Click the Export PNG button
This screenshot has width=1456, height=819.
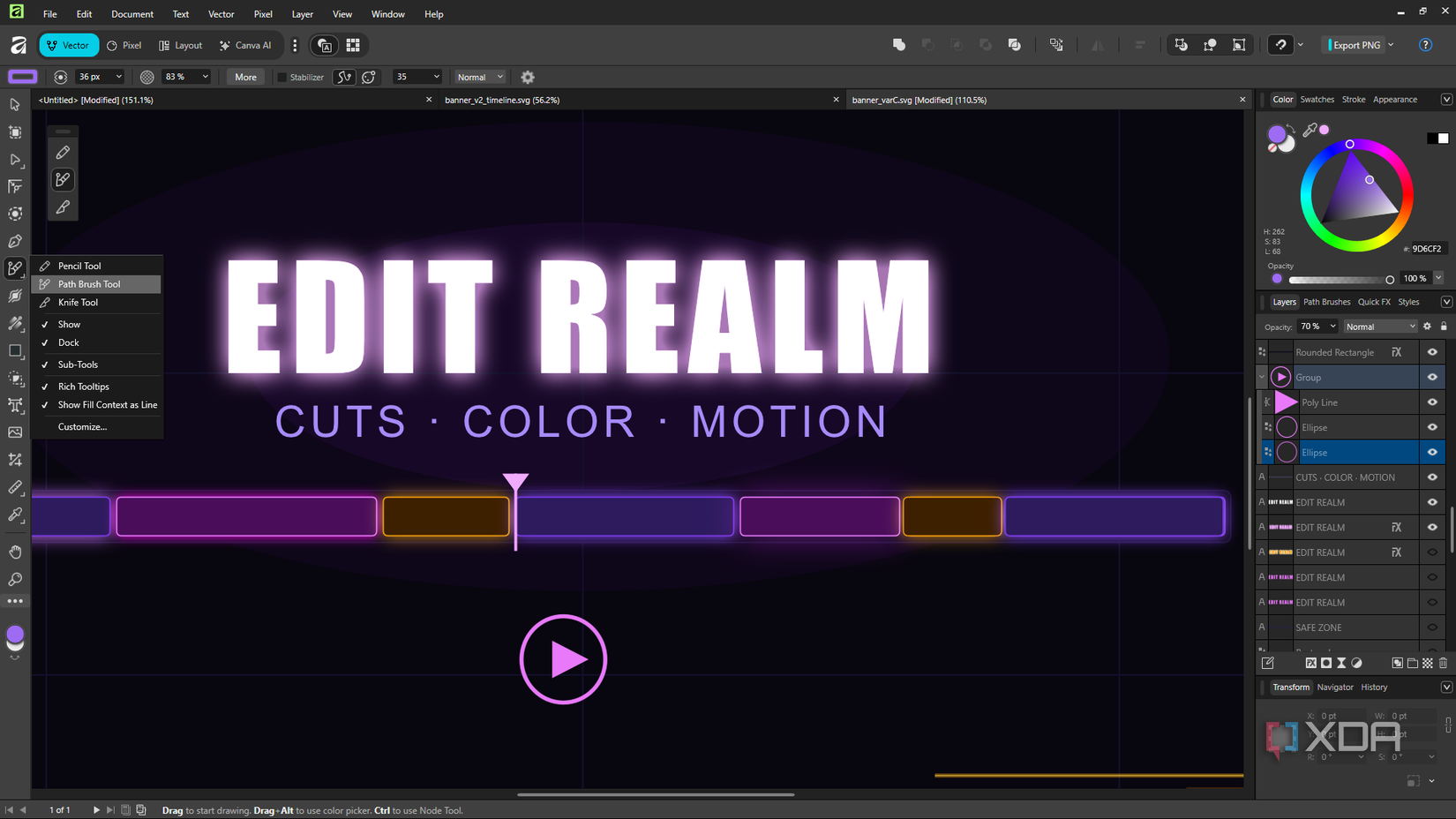pyautogui.click(x=1355, y=45)
